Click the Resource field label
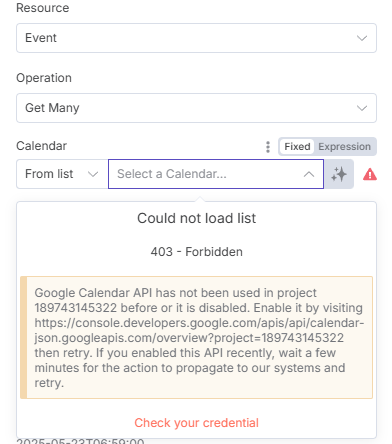This screenshot has width=392, height=444. point(43,8)
